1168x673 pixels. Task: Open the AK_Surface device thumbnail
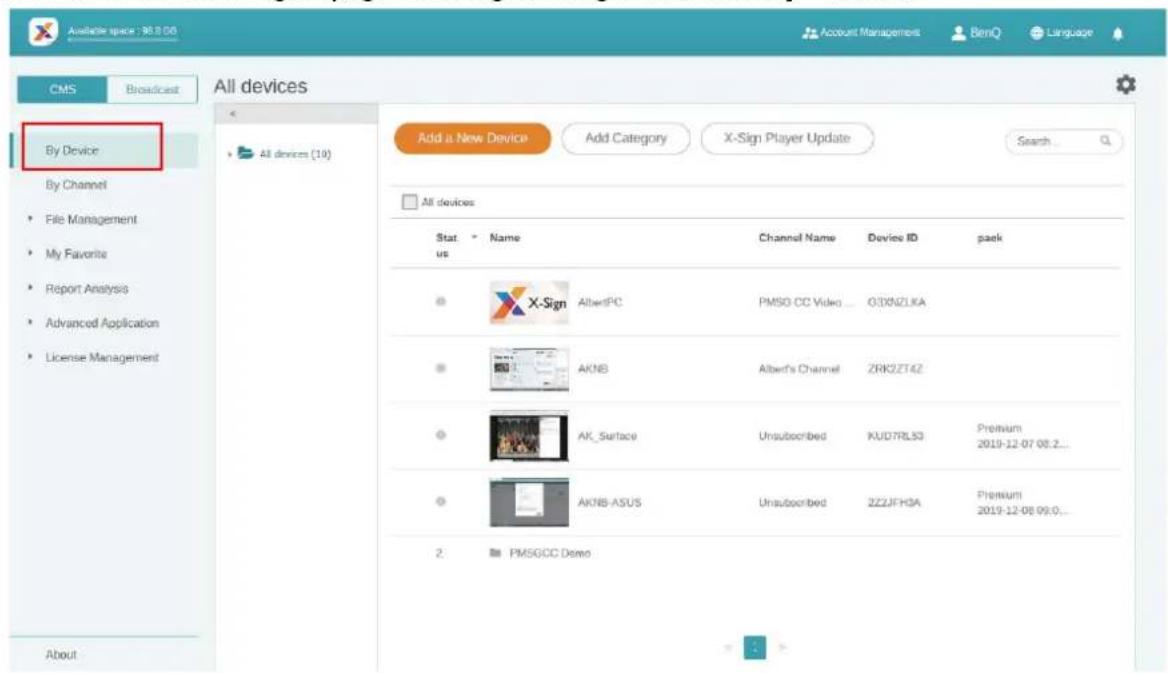click(529, 436)
